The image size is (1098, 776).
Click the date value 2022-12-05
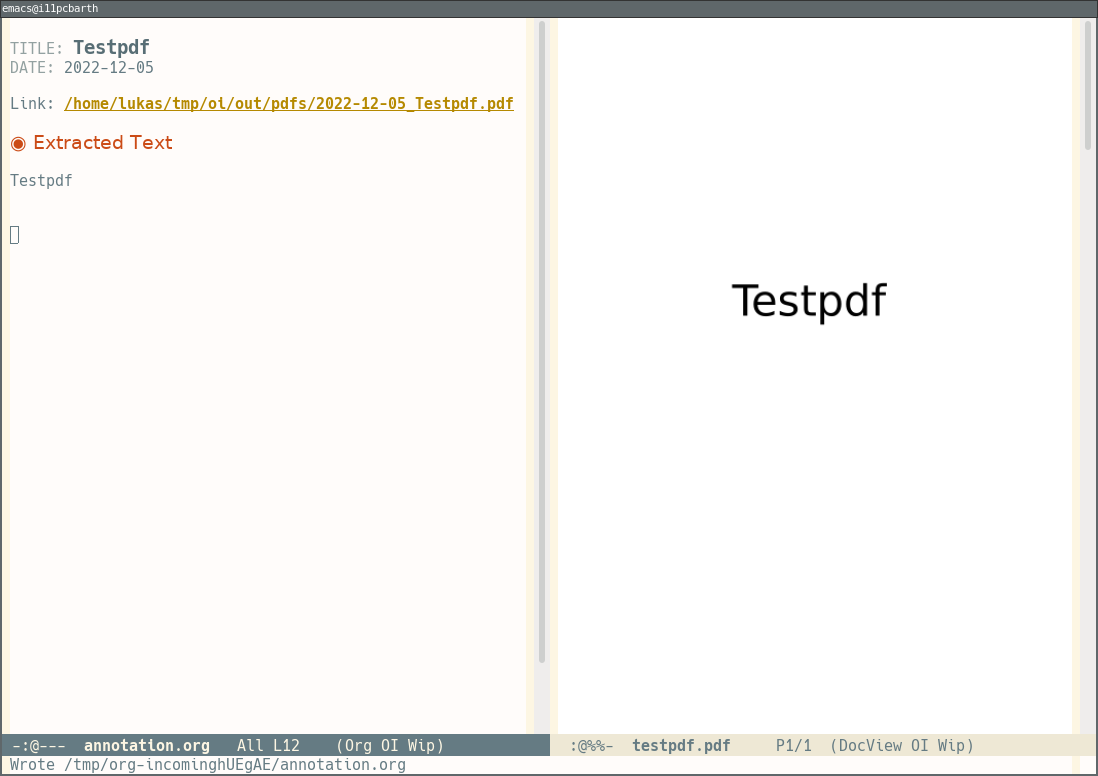(x=109, y=68)
